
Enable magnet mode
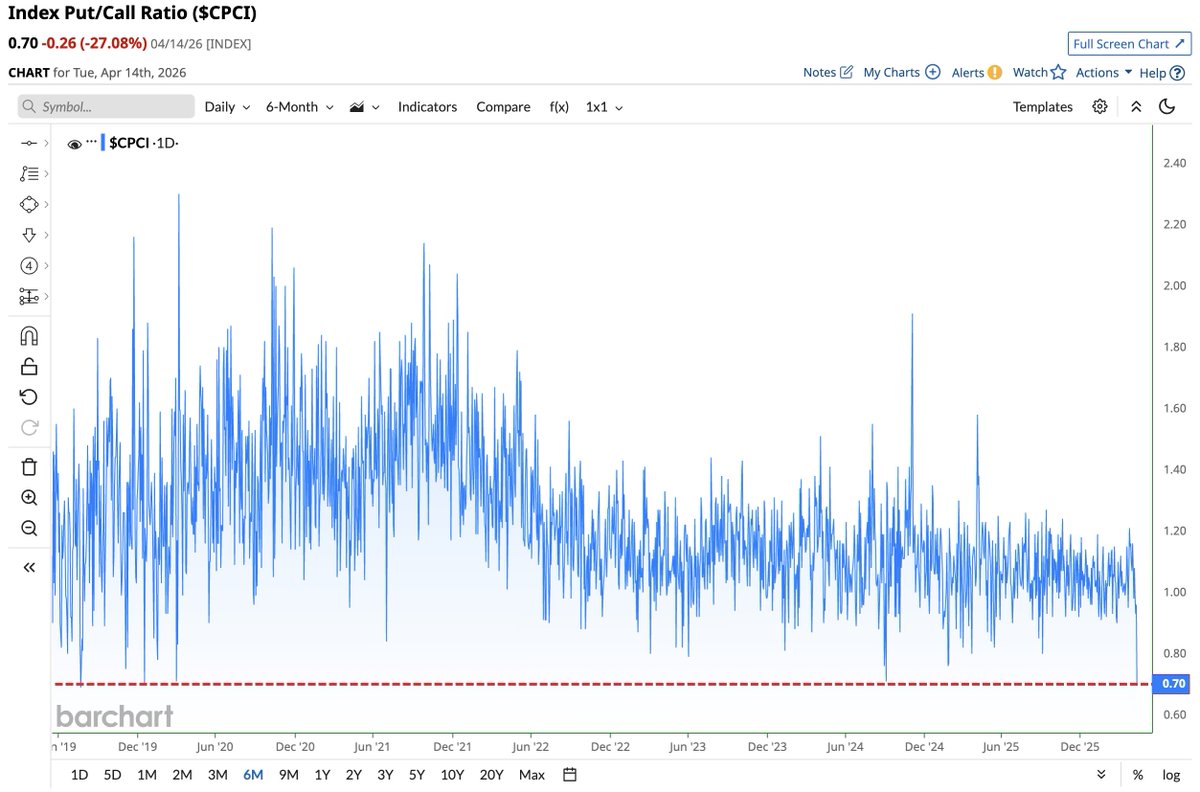click(x=30, y=335)
